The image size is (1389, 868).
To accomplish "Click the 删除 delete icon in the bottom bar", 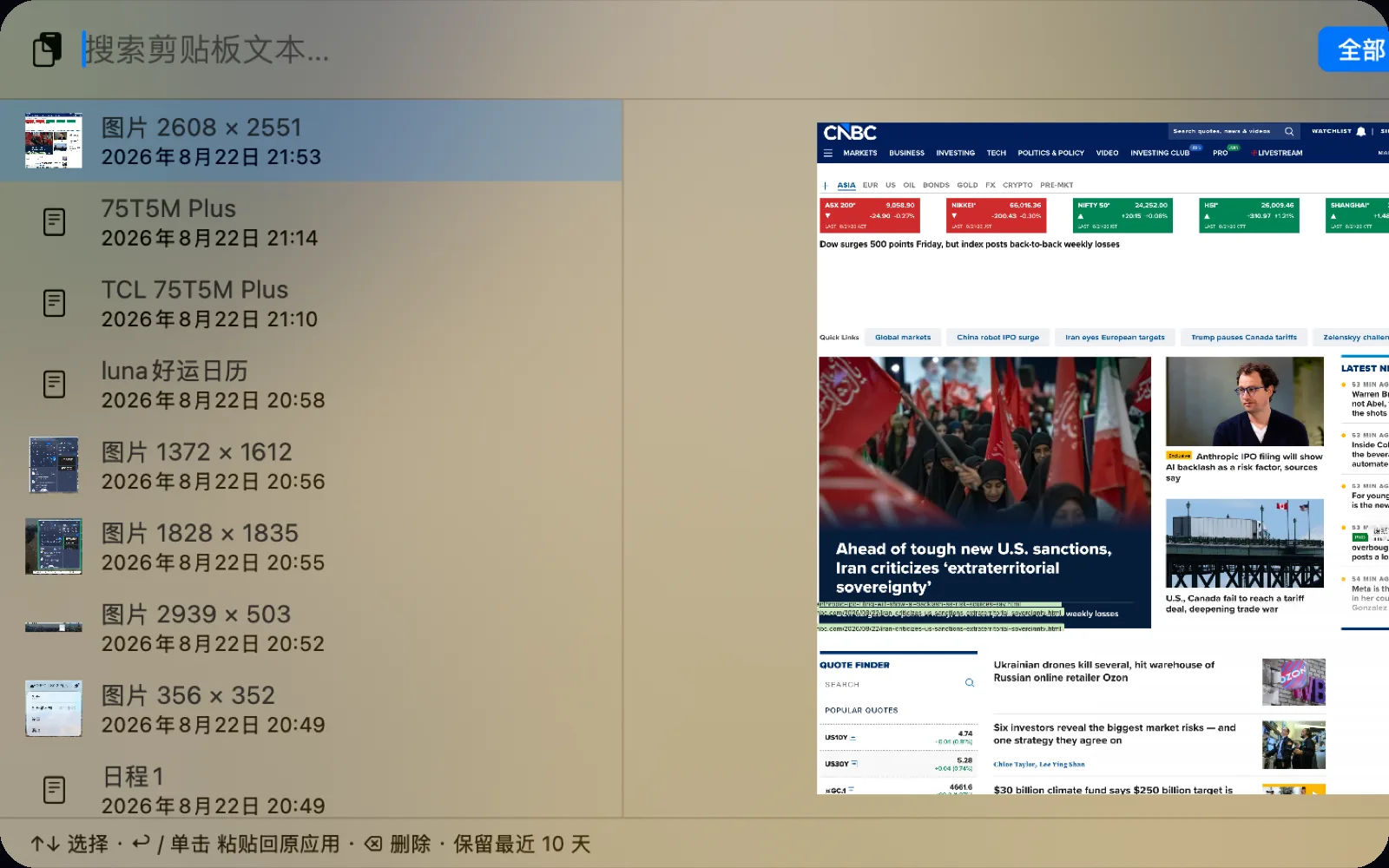I will coord(373,844).
